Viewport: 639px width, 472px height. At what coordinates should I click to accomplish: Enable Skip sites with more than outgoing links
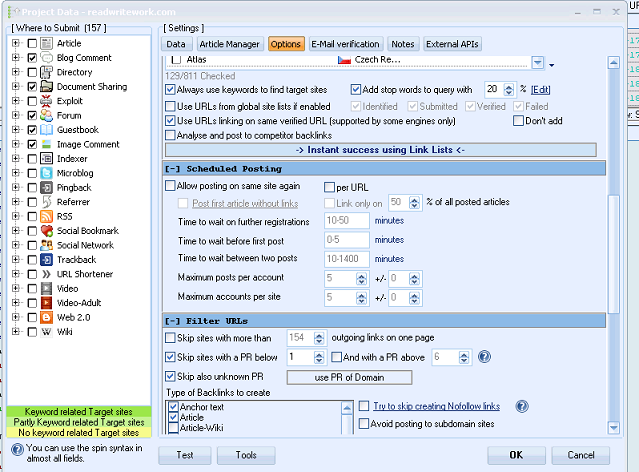point(170,338)
